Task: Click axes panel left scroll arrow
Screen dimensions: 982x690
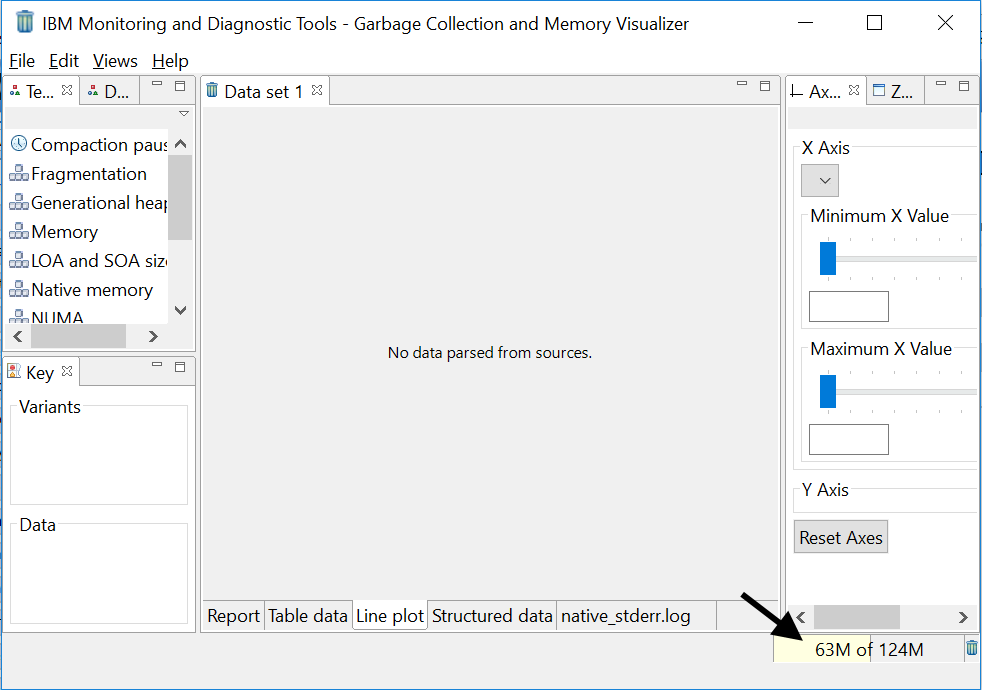Action: tap(801, 617)
